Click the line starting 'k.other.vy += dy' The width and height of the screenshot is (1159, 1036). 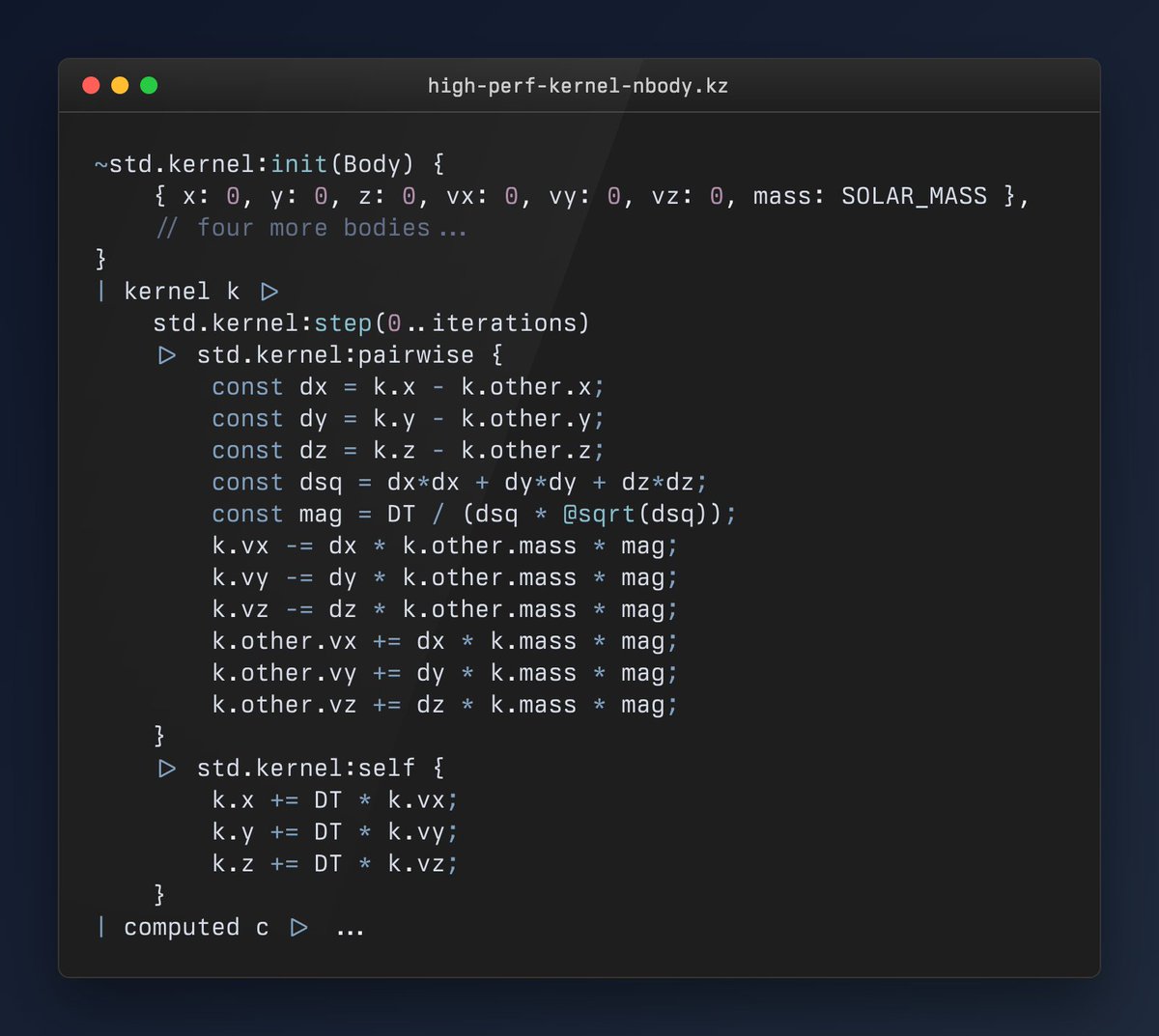[x=445, y=674]
